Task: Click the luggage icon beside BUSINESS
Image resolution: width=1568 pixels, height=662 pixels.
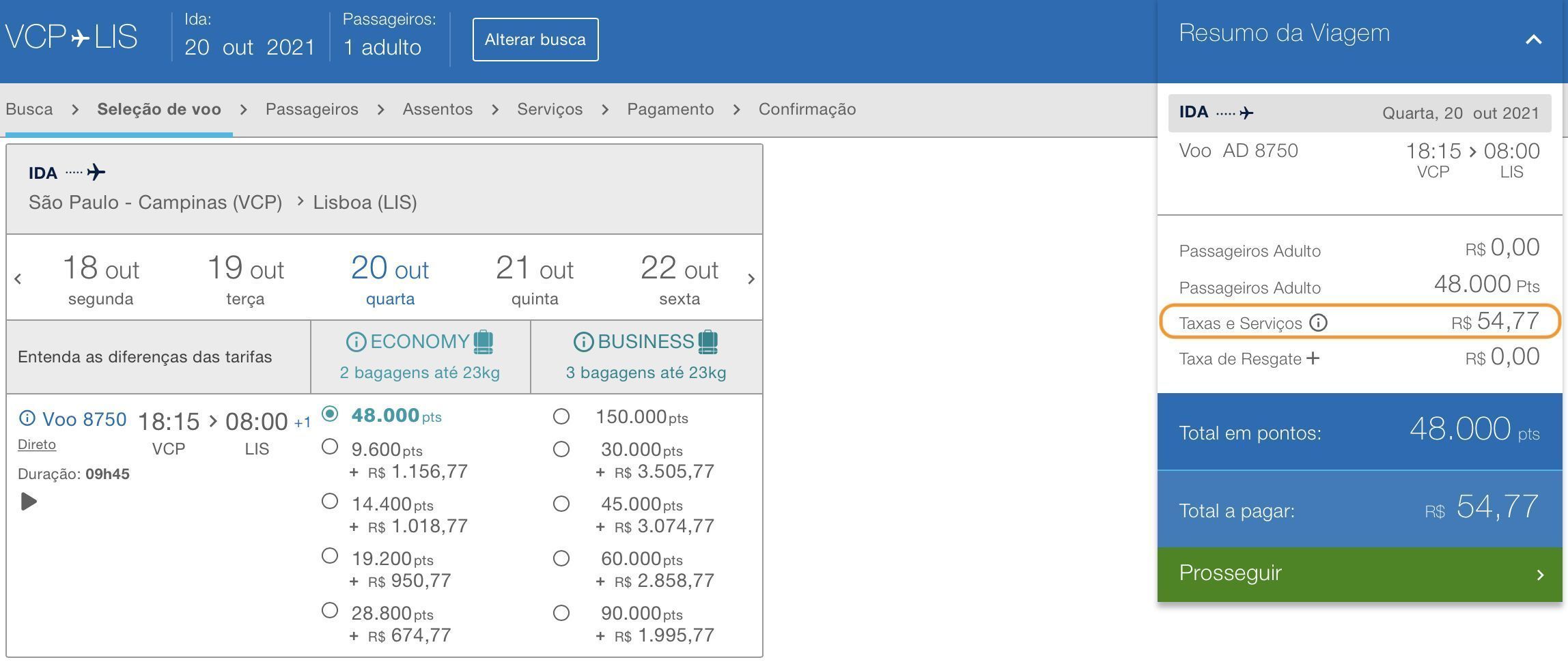Action: 708,341
